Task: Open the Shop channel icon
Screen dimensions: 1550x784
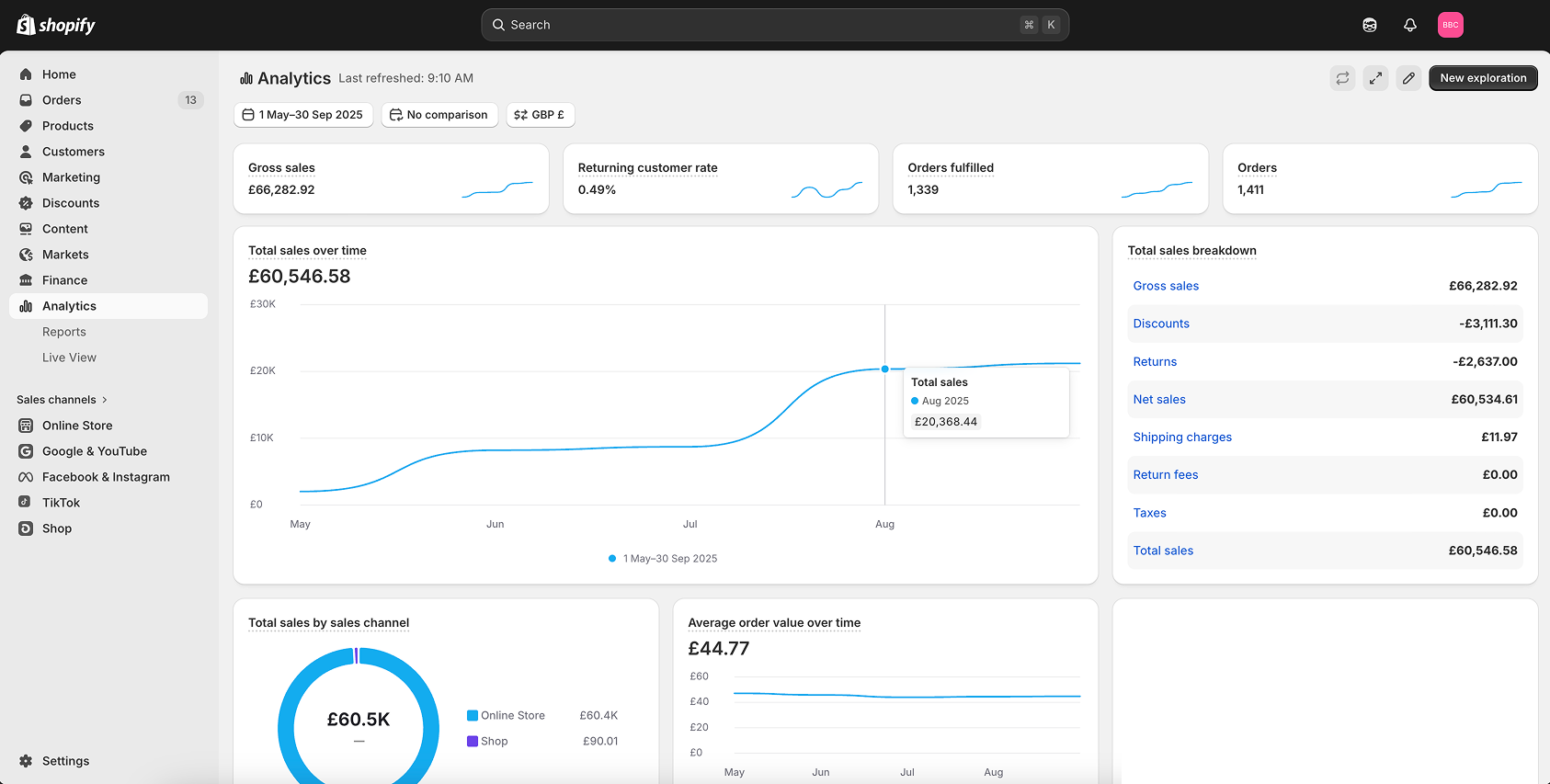Action: [x=26, y=528]
